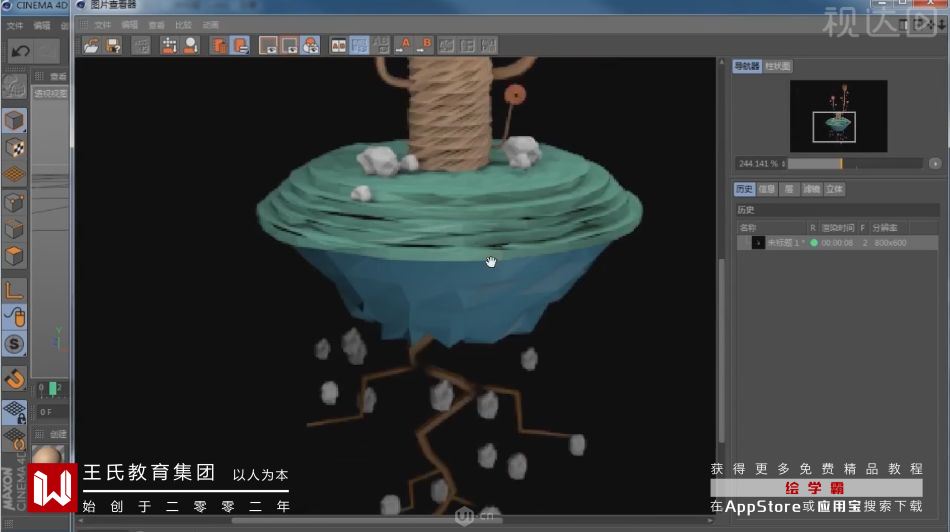Select the 未标题 1 history row
The width and height of the screenshot is (950, 532).
(x=837, y=243)
